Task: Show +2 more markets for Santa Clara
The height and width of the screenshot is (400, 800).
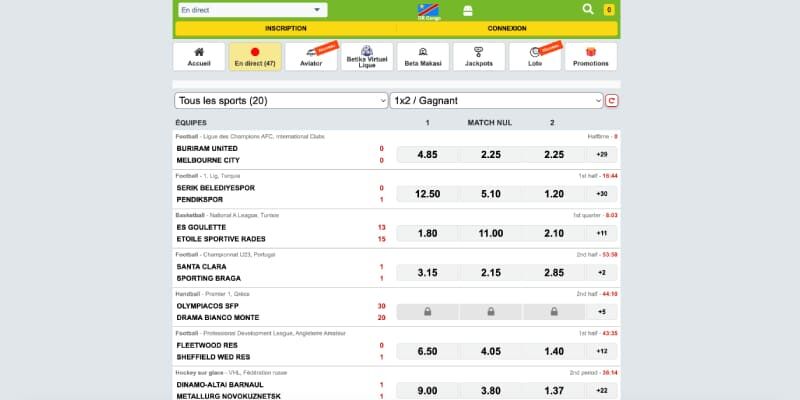Action: (x=602, y=272)
